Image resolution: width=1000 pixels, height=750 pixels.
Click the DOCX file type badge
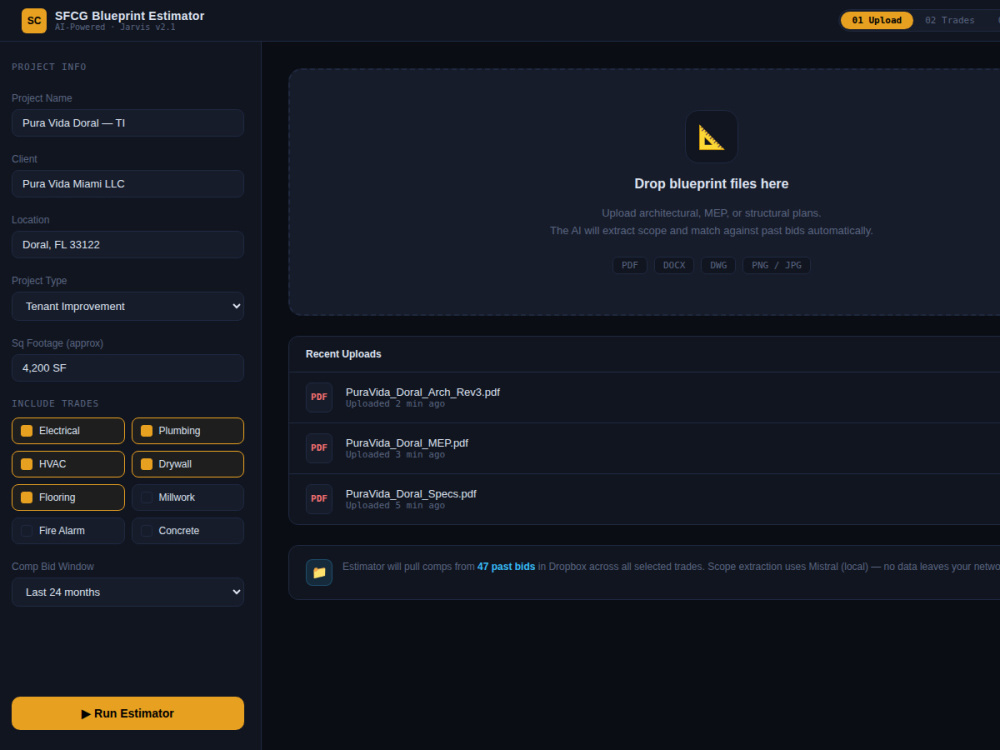[673, 265]
